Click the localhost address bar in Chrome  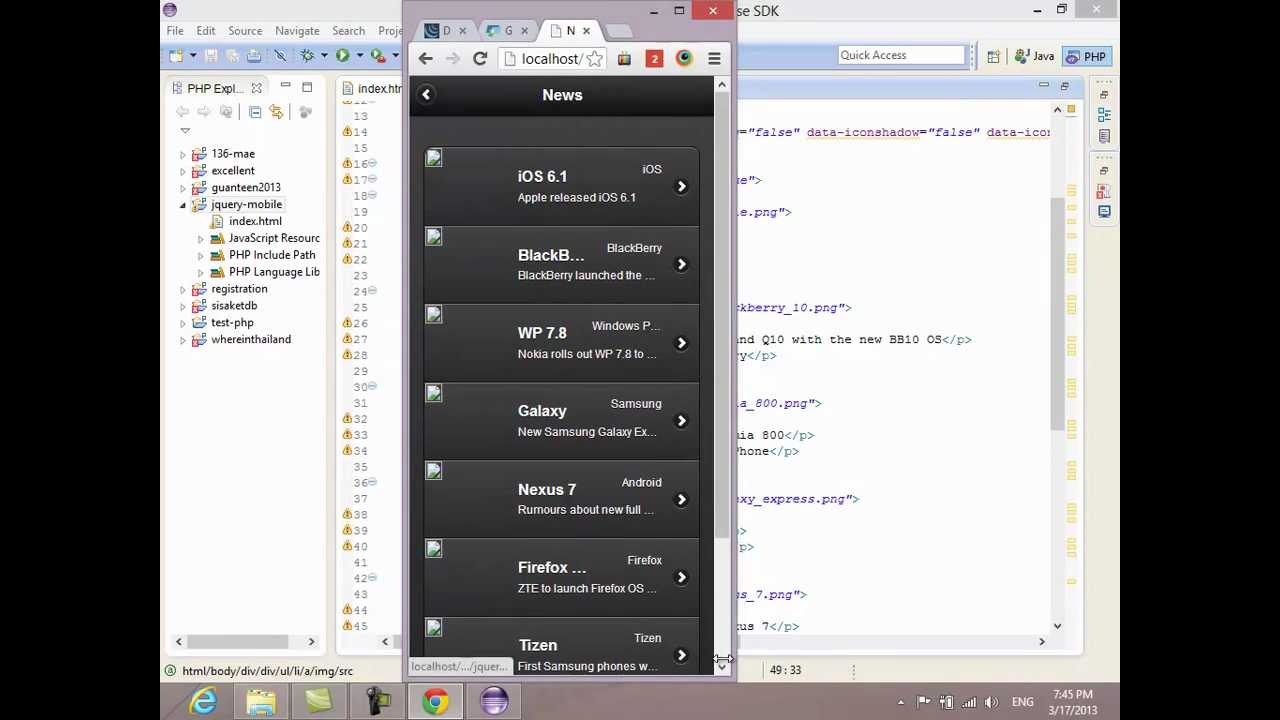click(554, 59)
